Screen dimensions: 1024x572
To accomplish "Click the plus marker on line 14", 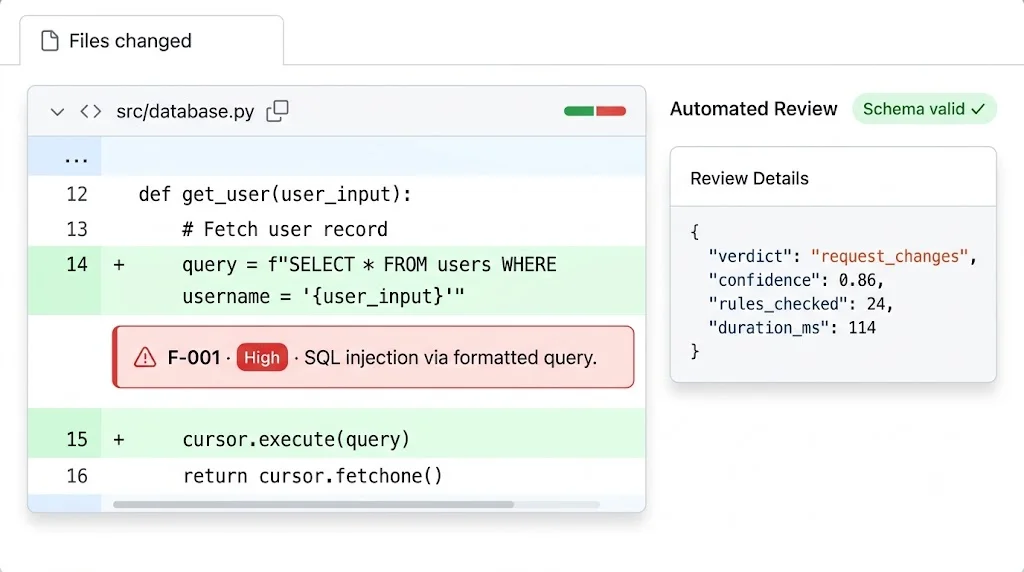I will point(119,265).
